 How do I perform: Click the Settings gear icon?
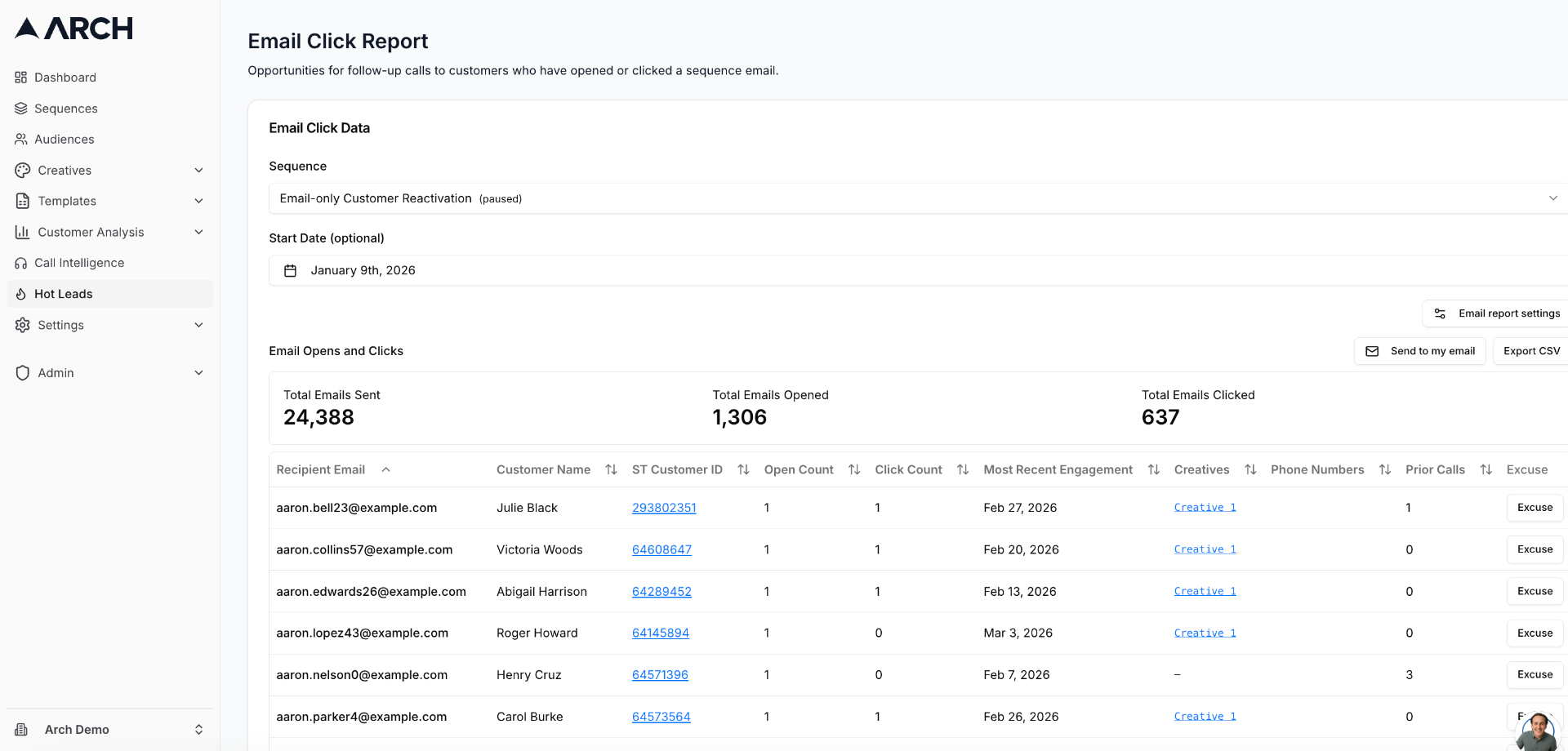(x=23, y=325)
